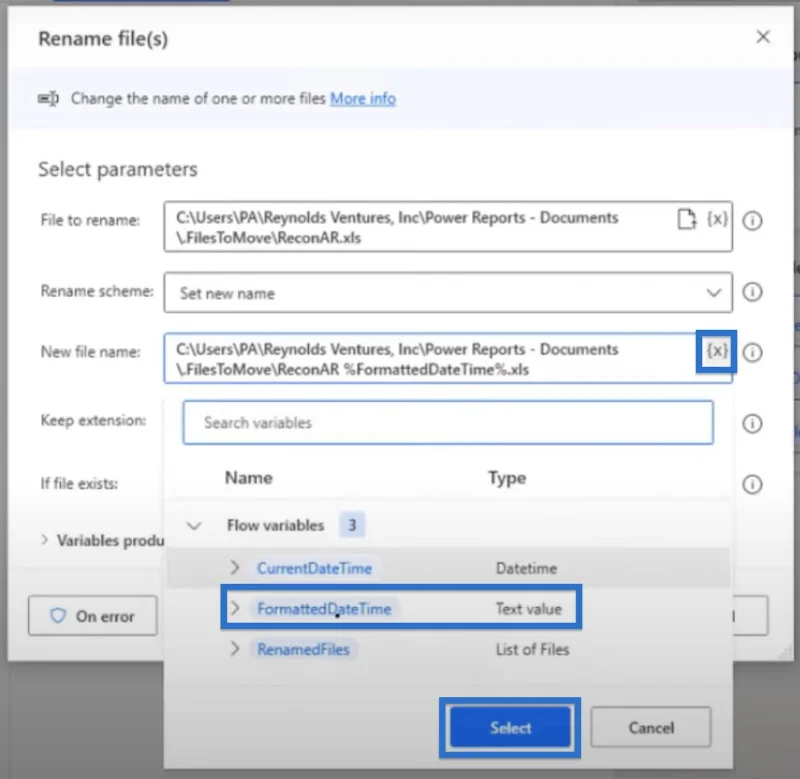Choose the FormattedDateTime variable
Image resolution: width=800 pixels, height=779 pixels.
coord(324,609)
